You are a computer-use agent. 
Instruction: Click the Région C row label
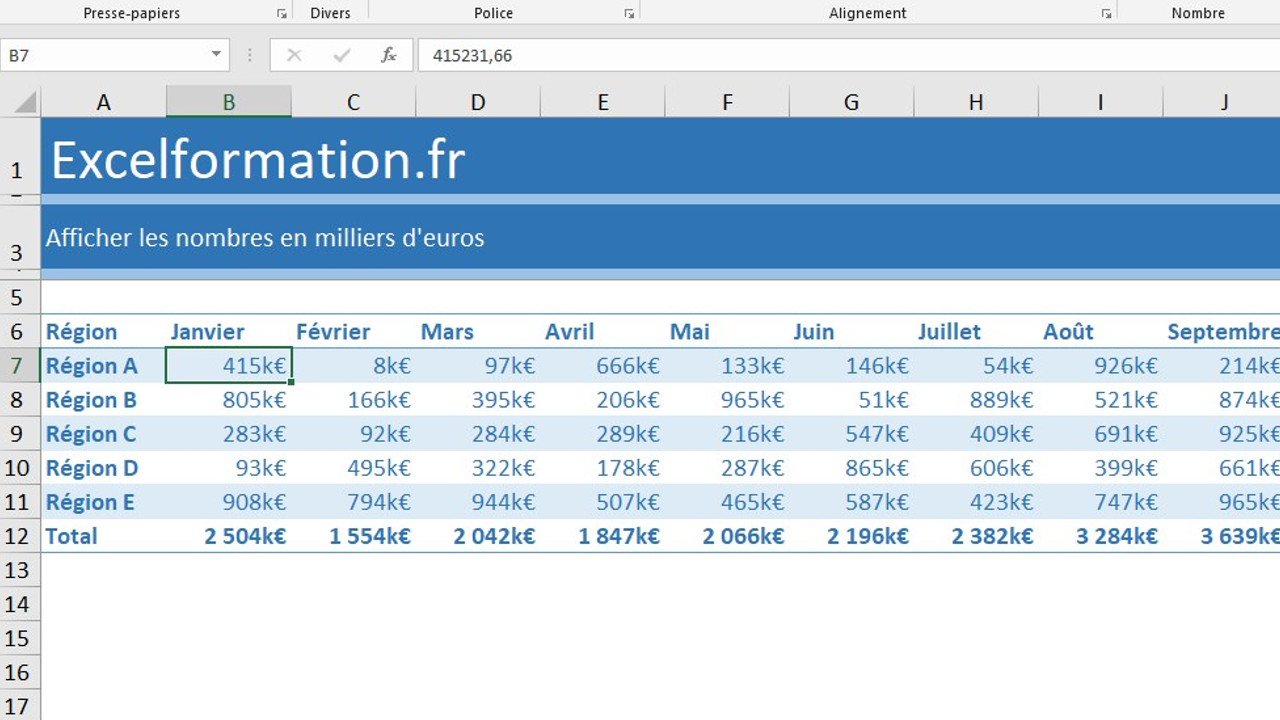click(x=104, y=434)
